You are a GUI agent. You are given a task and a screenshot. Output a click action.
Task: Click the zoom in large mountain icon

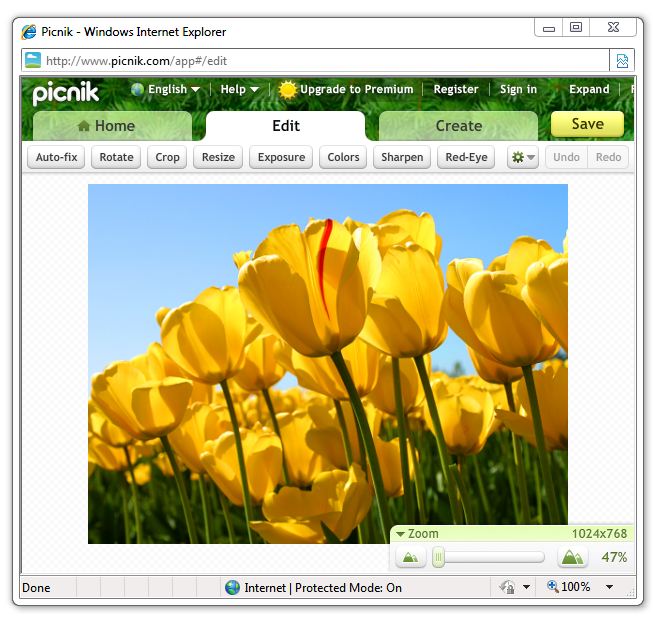coord(572,558)
